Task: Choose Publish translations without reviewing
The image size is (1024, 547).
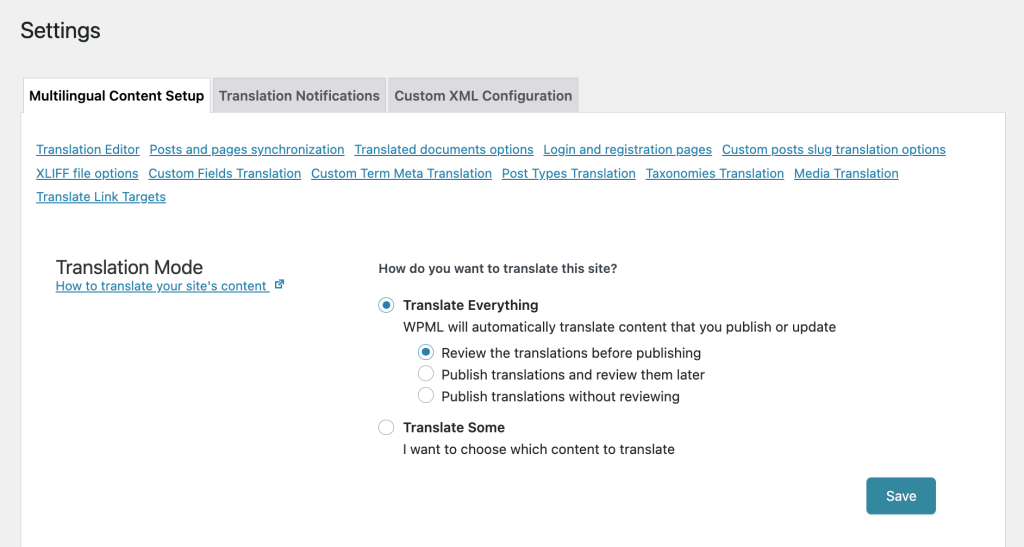Action: (426, 396)
